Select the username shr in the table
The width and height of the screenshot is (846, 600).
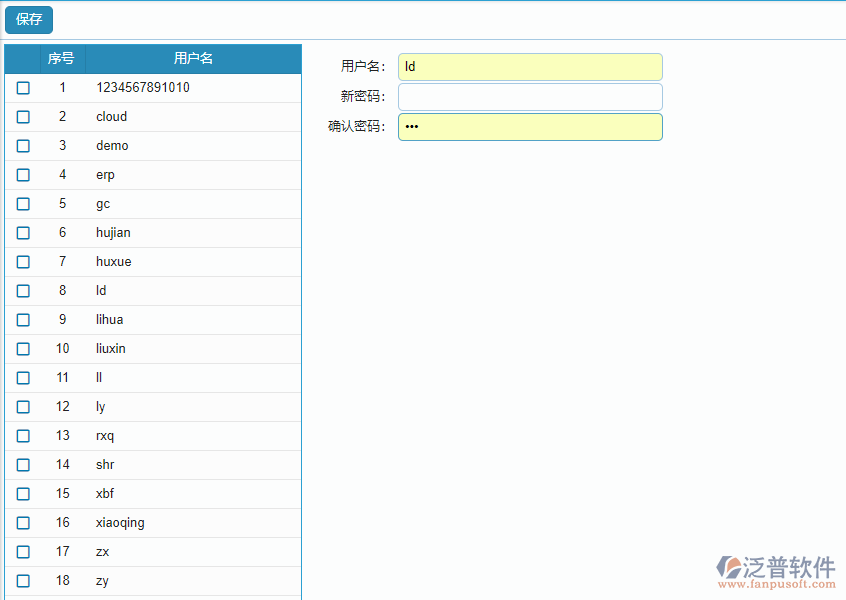pyautogui.click(x=105, y=464)
